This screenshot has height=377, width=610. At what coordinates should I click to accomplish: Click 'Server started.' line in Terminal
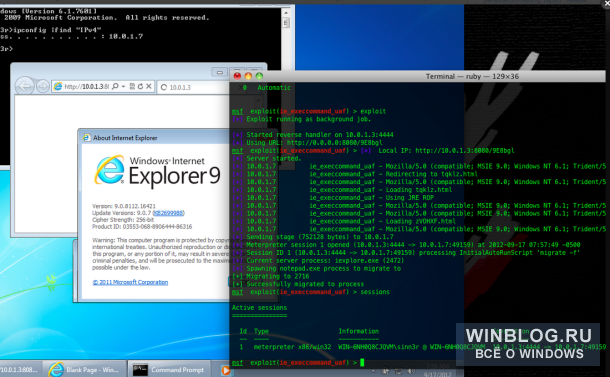pos(273,158)
